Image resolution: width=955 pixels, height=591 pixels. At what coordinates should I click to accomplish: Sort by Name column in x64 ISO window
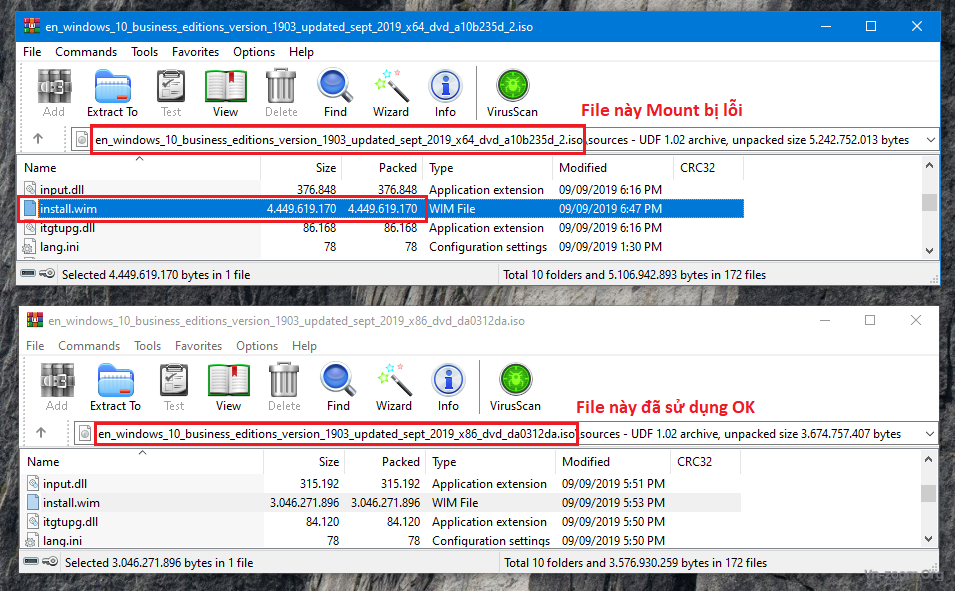click(x=140, y=168)
